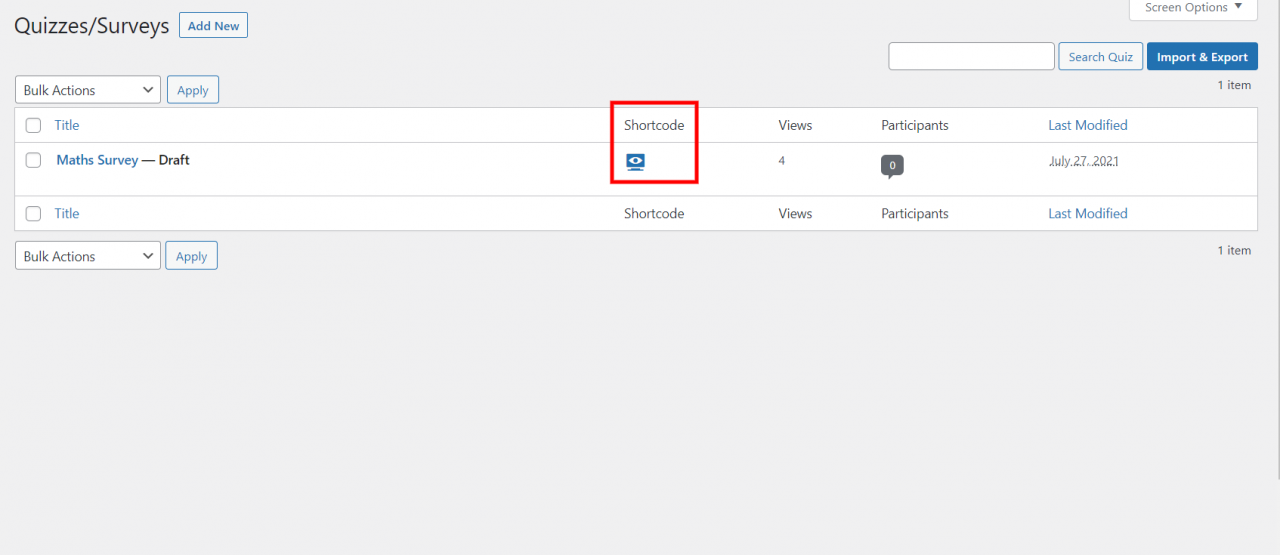1280x555 pixels.
Task: Click the Screen Options arrow icon
Action: click(x=1239, y=7)
